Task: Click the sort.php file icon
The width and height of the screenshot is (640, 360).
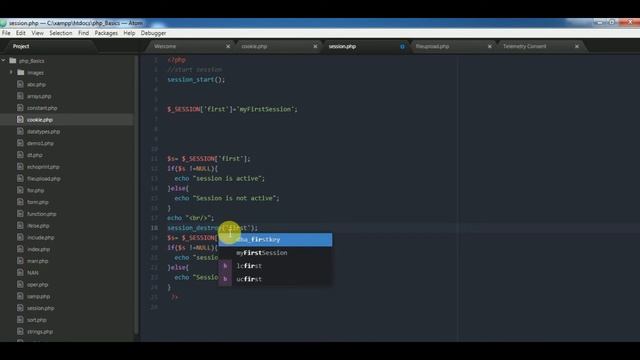Action: pyautogui.click(x=20, y=320)
